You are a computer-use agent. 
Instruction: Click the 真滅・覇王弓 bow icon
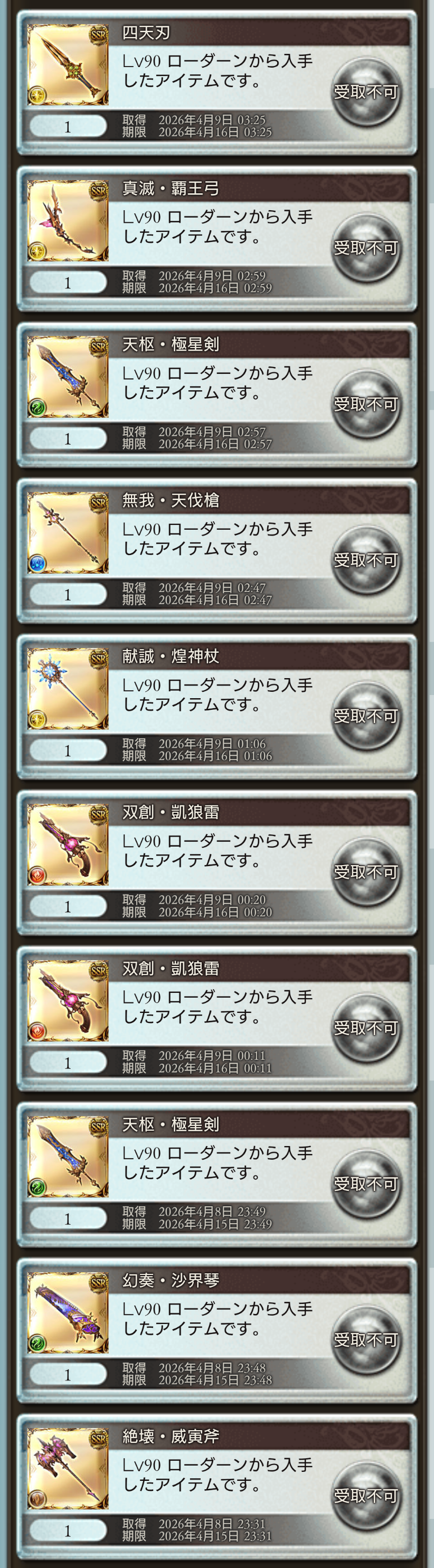(x=68, y=221)
